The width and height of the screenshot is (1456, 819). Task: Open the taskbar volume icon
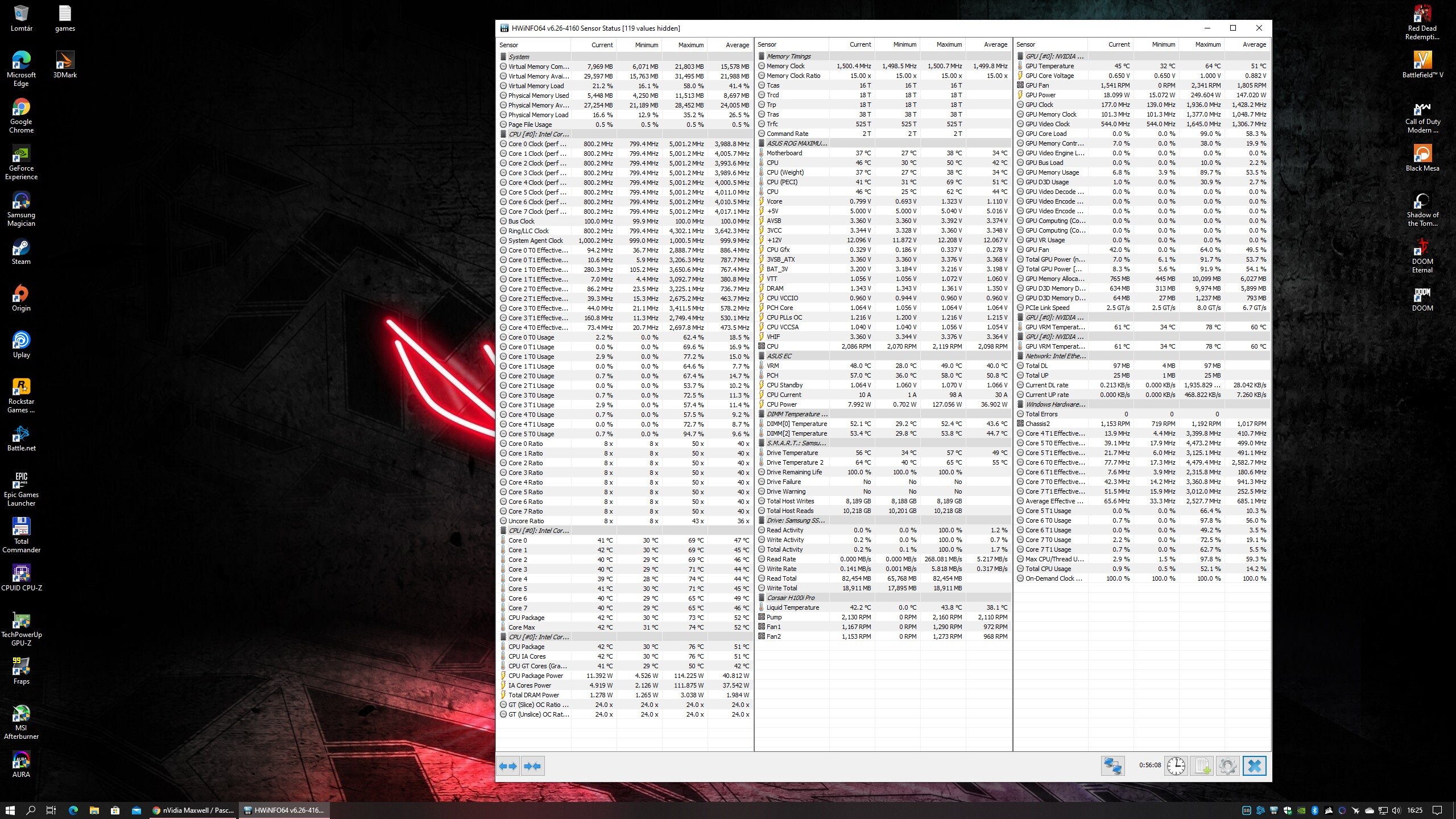coord(1396,810)
